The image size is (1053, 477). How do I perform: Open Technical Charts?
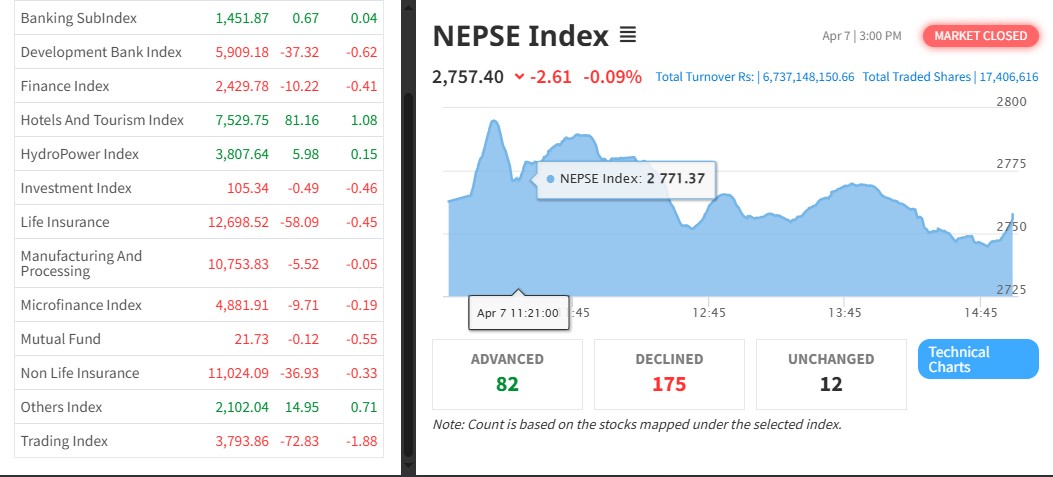(977, 360)
